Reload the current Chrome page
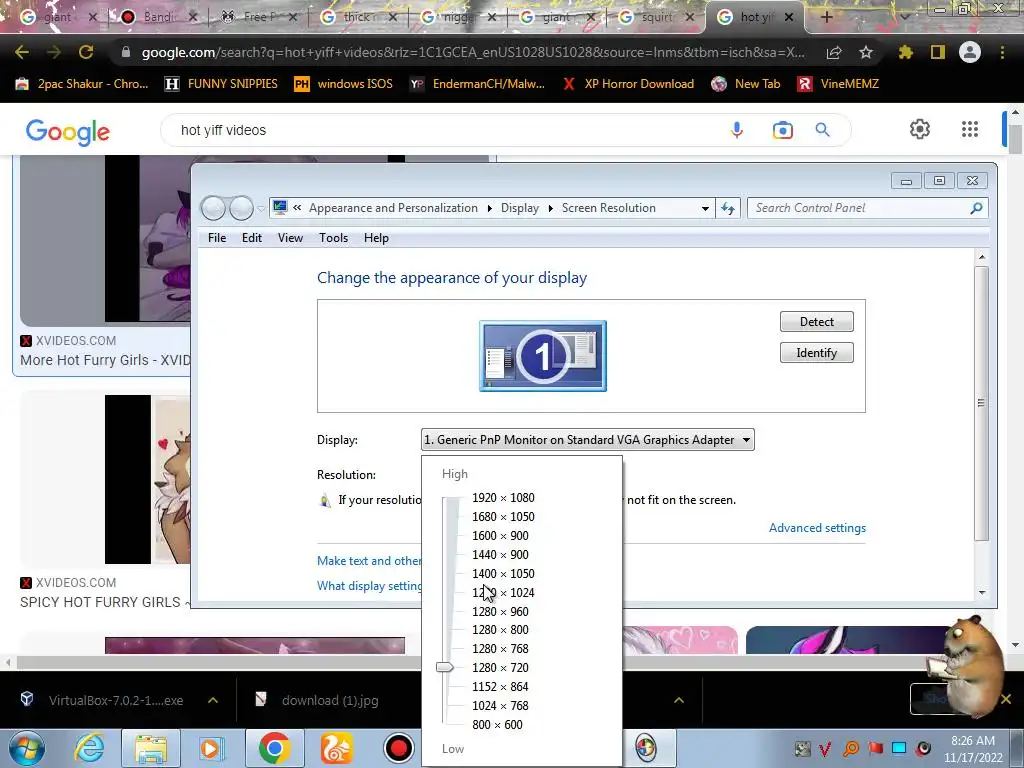 pos(86,52)
